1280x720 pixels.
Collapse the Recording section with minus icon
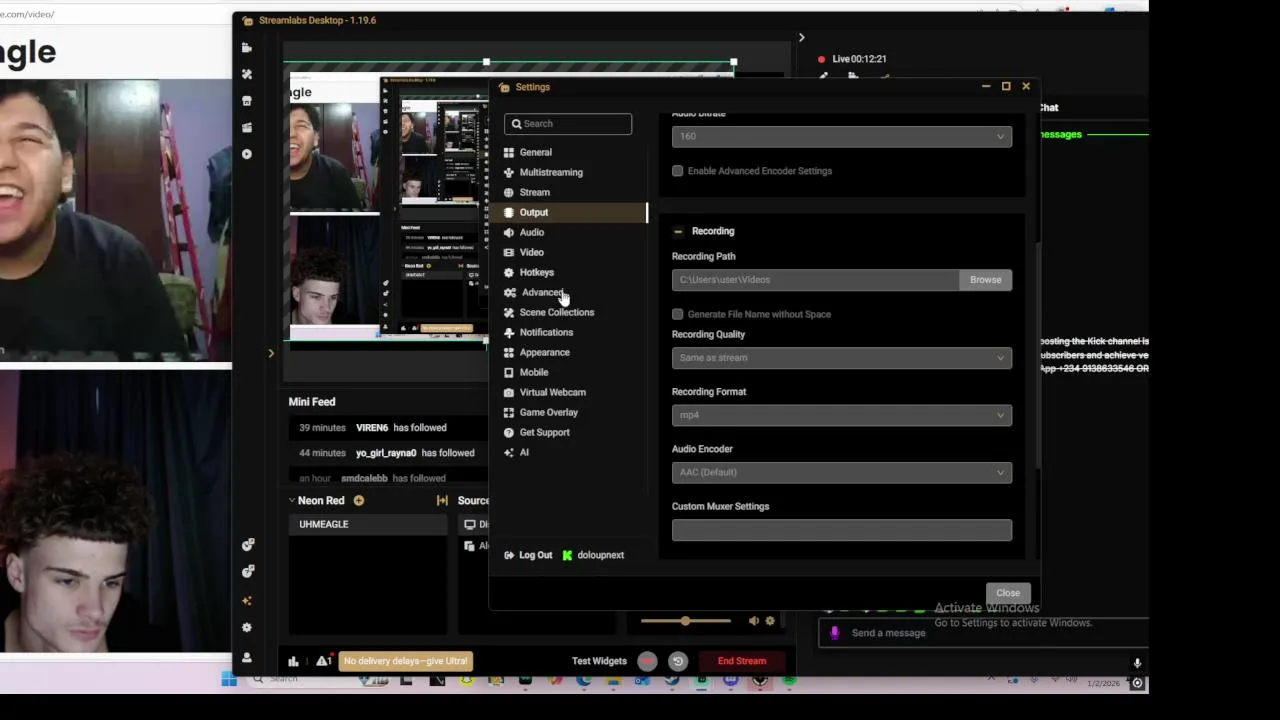(x=678, y=231)
